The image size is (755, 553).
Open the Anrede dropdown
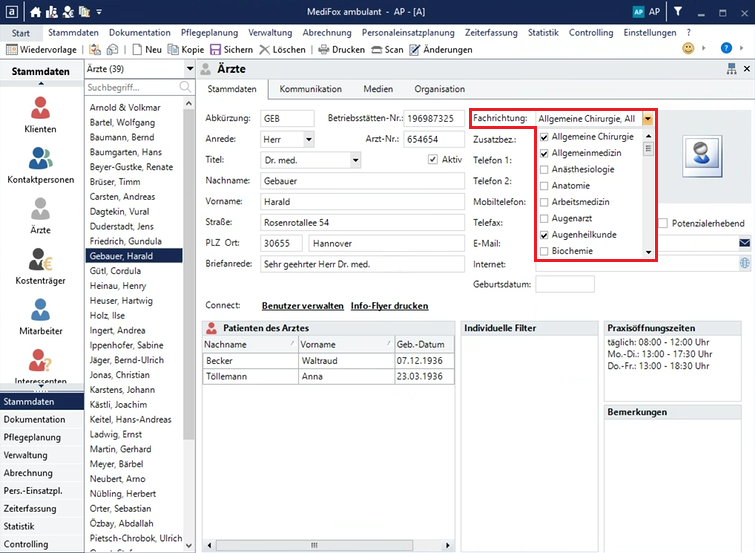[x=307, y=140]
